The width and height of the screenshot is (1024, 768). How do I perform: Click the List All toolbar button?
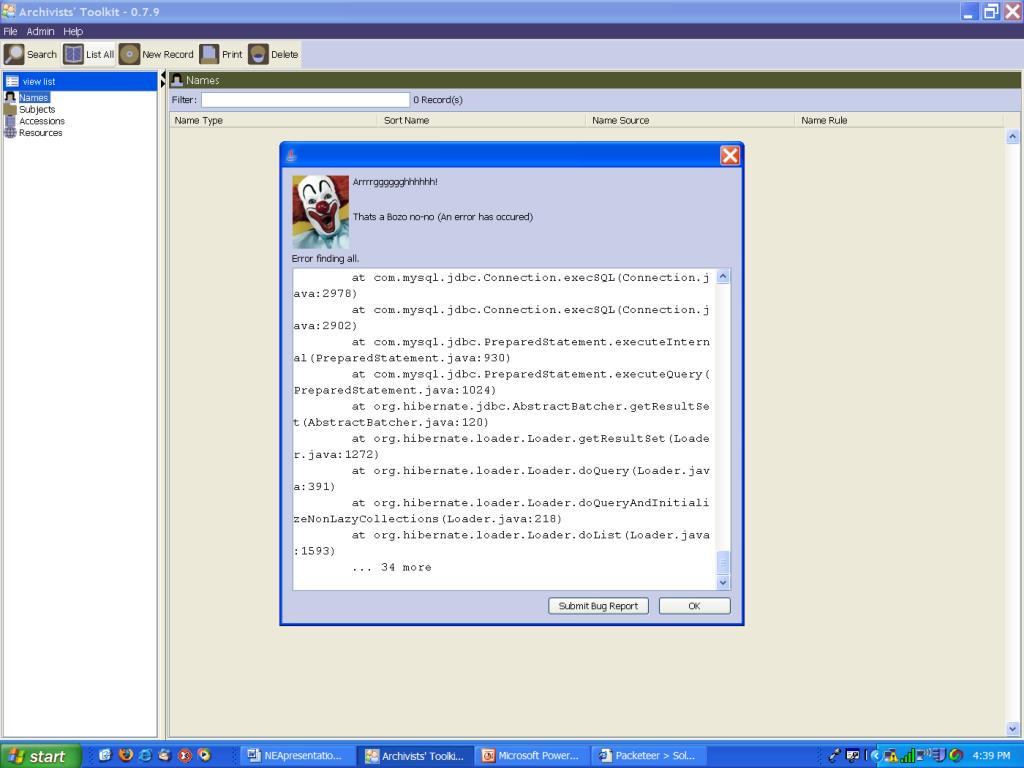coord(89,54)
